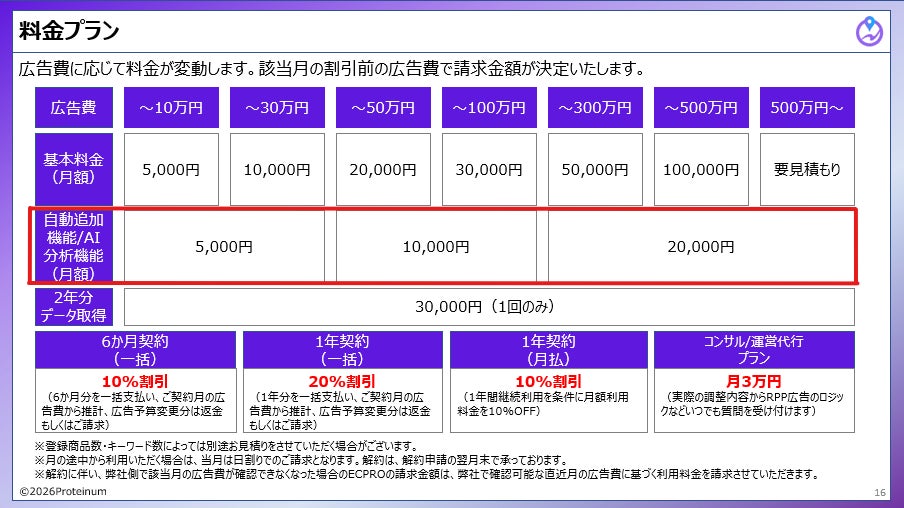Image resolution: width=904 pixels, height=508 pixels.
Task: Select the ～100万円 column header
Action: (x=489, y=107)
